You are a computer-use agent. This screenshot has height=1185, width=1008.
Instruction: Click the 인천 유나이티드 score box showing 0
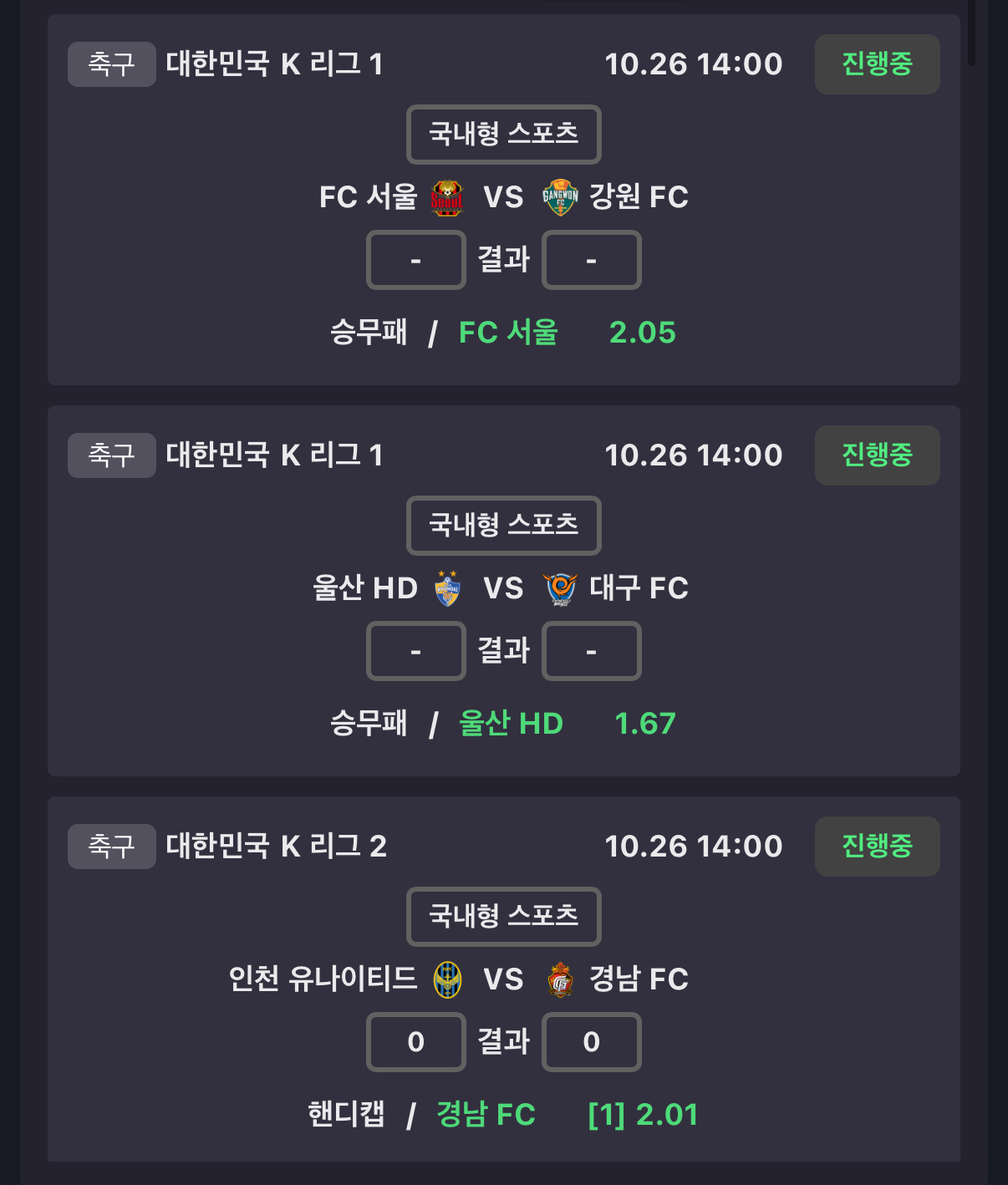click(415, 1042)
